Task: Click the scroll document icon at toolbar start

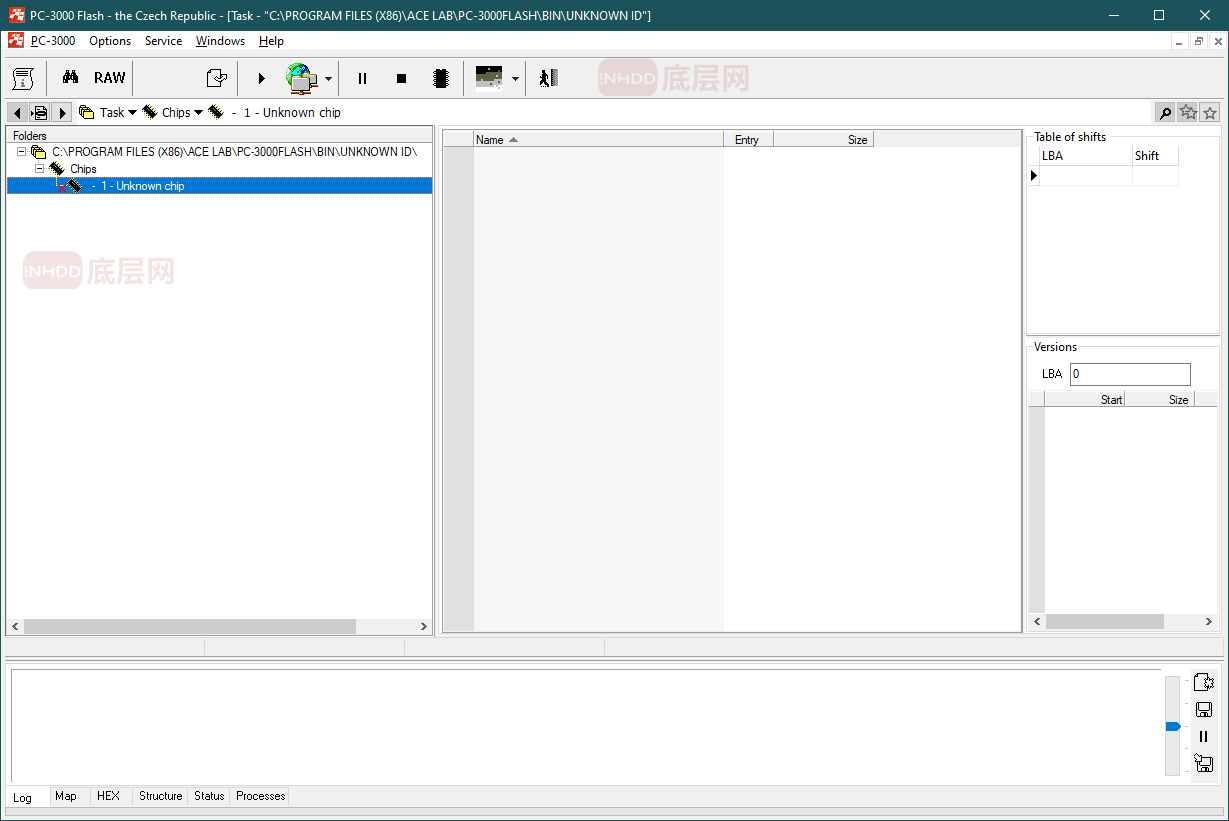Action: pyautogui.click(x=23, y=78)
